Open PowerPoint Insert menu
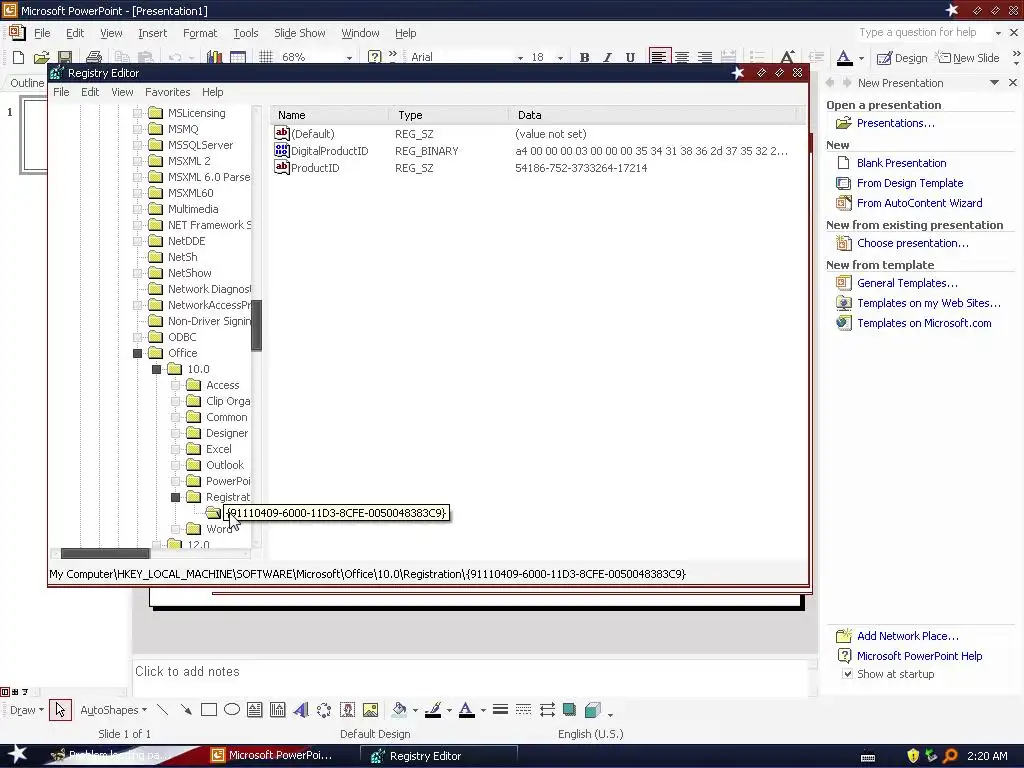The image size is (1024, 768). 153,33
